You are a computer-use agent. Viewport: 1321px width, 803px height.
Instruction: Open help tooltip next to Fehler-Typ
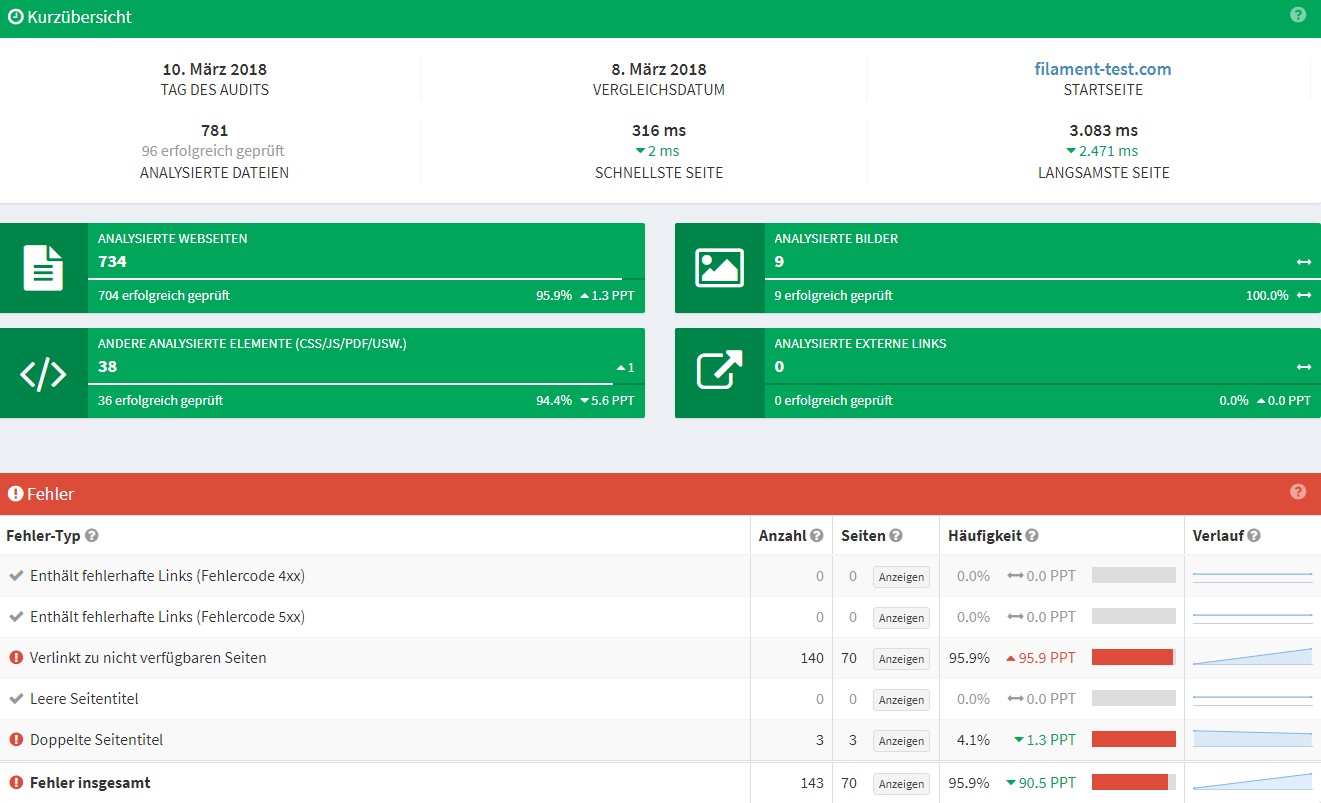point(92,536)
